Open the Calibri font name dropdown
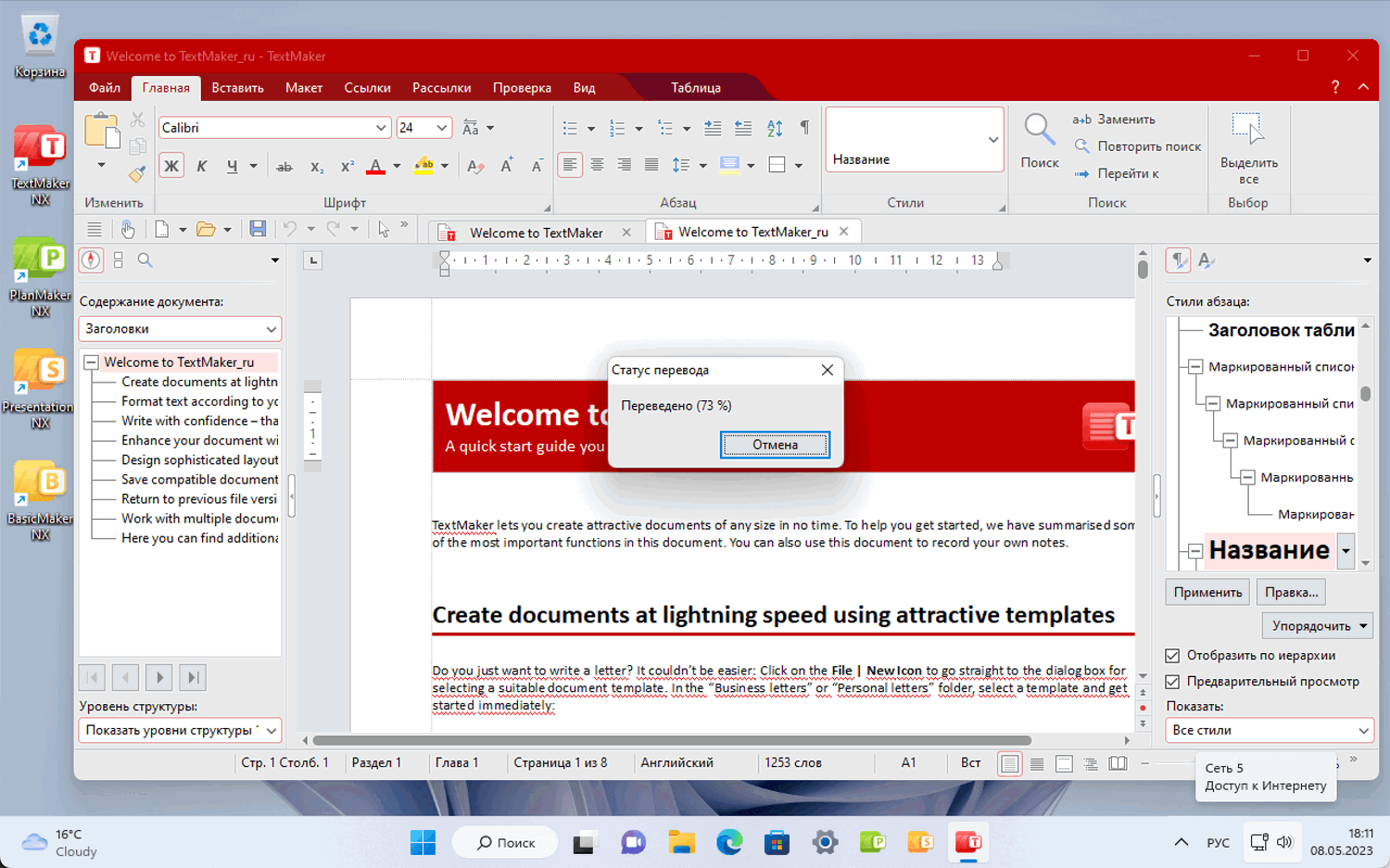The width and height of the screenshot is (1390, 868). coord(381,128)
